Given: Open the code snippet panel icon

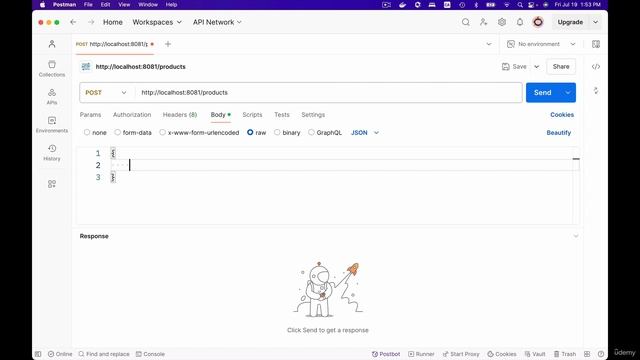Looking at the screenshot, I should coord(596,67).
